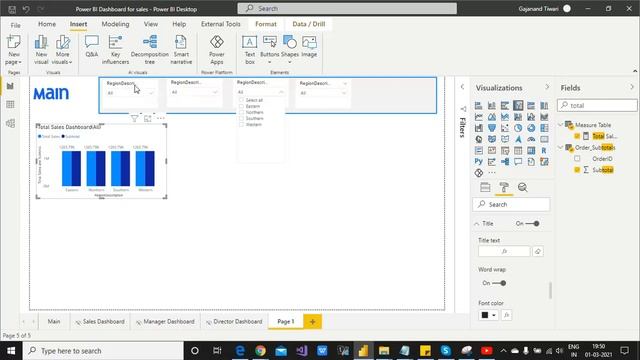Toggle the Title switch off
The image size is (640, 360).
532,224
